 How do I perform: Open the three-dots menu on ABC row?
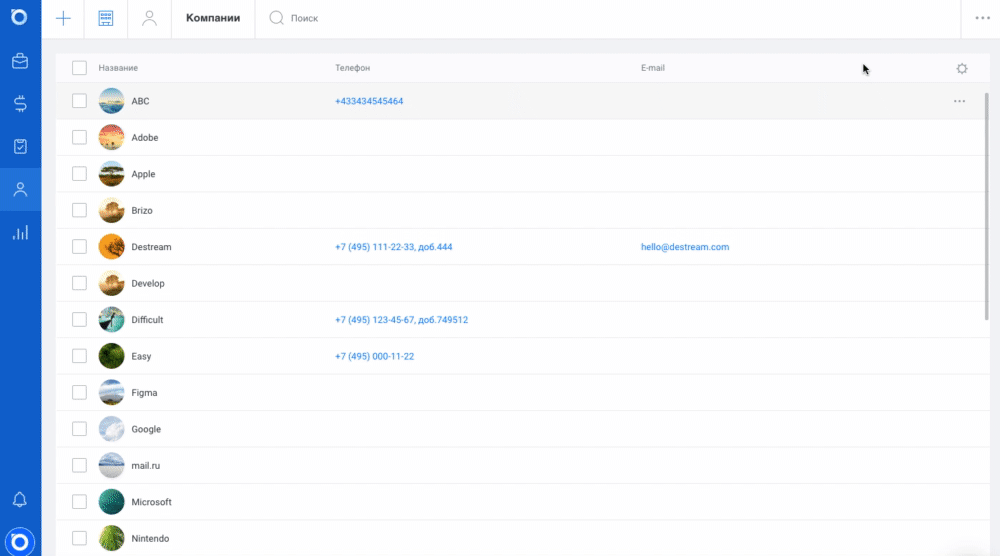[959, 101]
